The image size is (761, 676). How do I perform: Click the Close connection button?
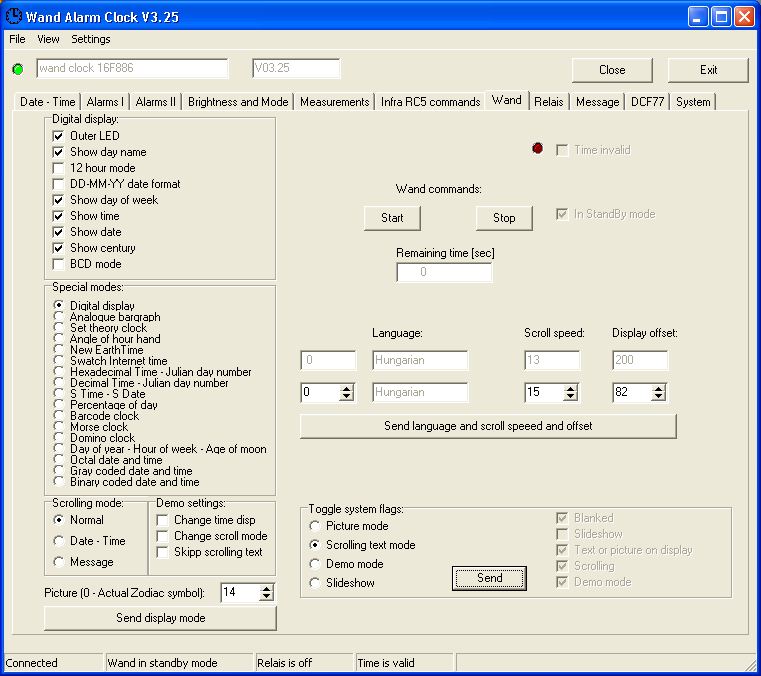pyautogui.click(x=612, y=70)
